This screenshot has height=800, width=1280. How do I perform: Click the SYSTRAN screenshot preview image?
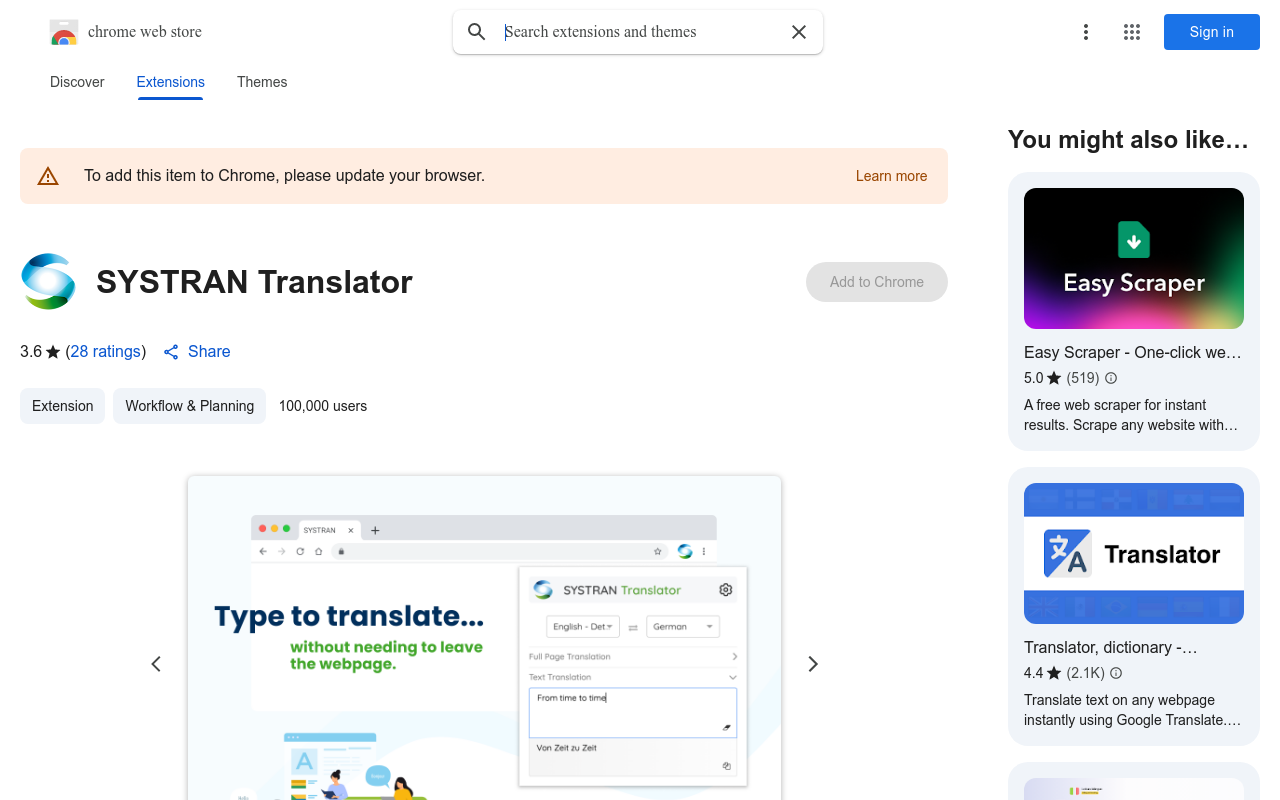pos(484,638)
